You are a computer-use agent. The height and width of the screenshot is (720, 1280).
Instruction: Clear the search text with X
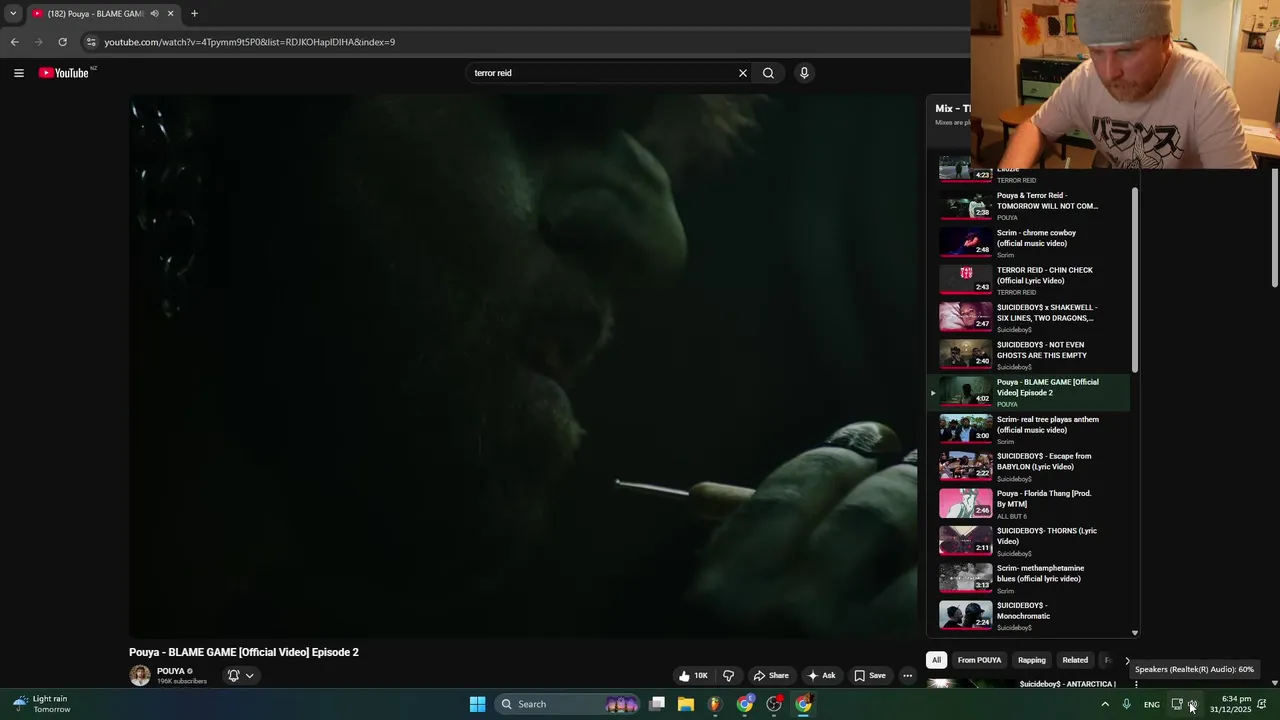tap(743, 73)
